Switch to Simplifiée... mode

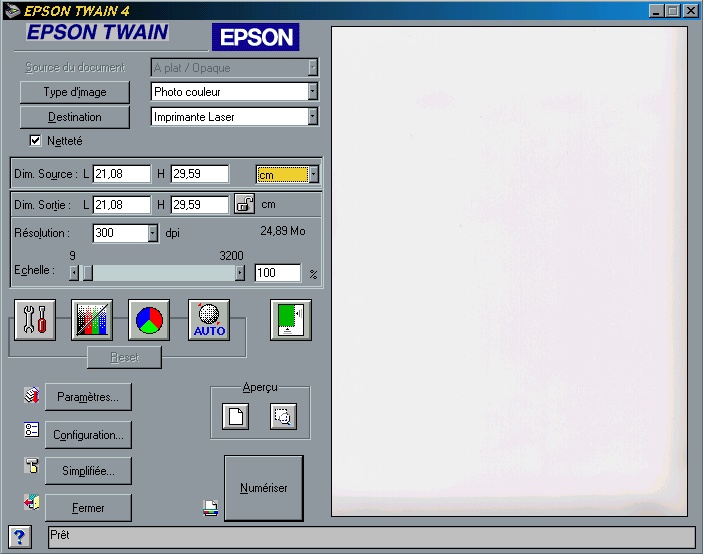[88, 471]
